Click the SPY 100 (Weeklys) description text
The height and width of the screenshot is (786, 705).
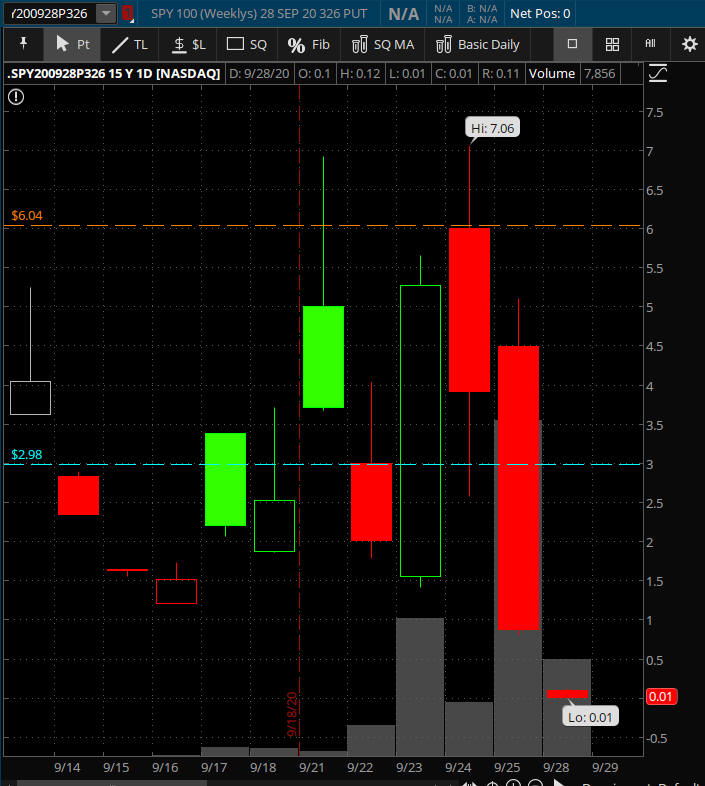tap(259, 14)
